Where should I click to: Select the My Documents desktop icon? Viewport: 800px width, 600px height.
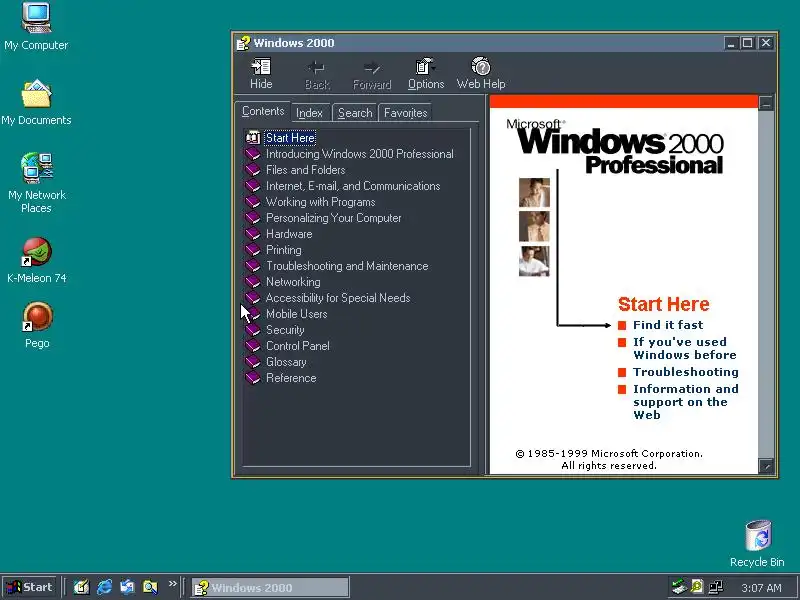click(36, 93)
